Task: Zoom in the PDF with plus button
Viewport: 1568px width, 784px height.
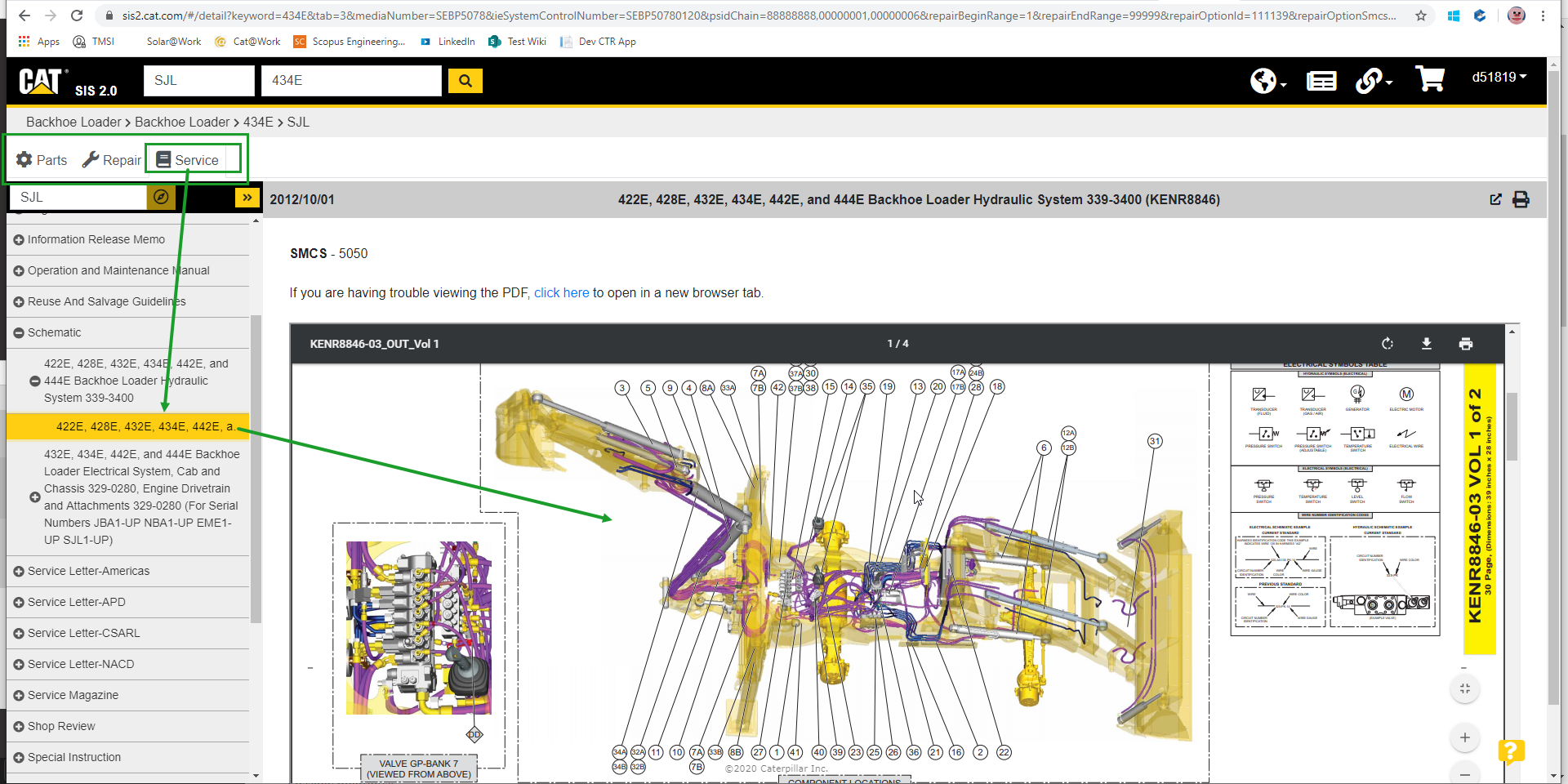Action: (x=1465, y=737)
